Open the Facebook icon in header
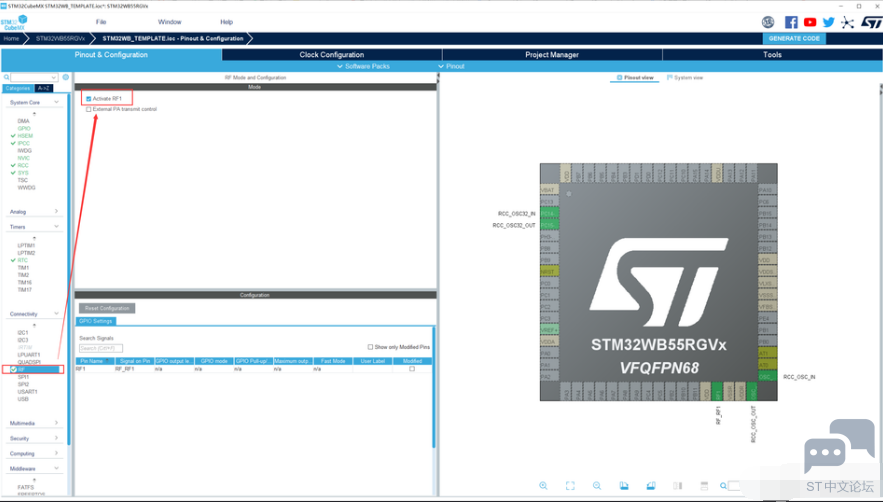The image size is (883, 502). (791, 22)
